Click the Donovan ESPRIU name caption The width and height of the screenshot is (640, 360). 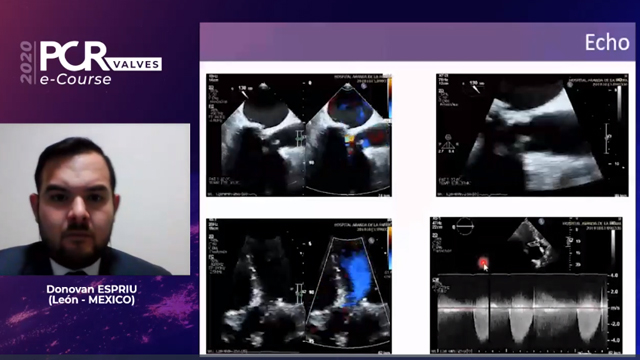[91, 295]
